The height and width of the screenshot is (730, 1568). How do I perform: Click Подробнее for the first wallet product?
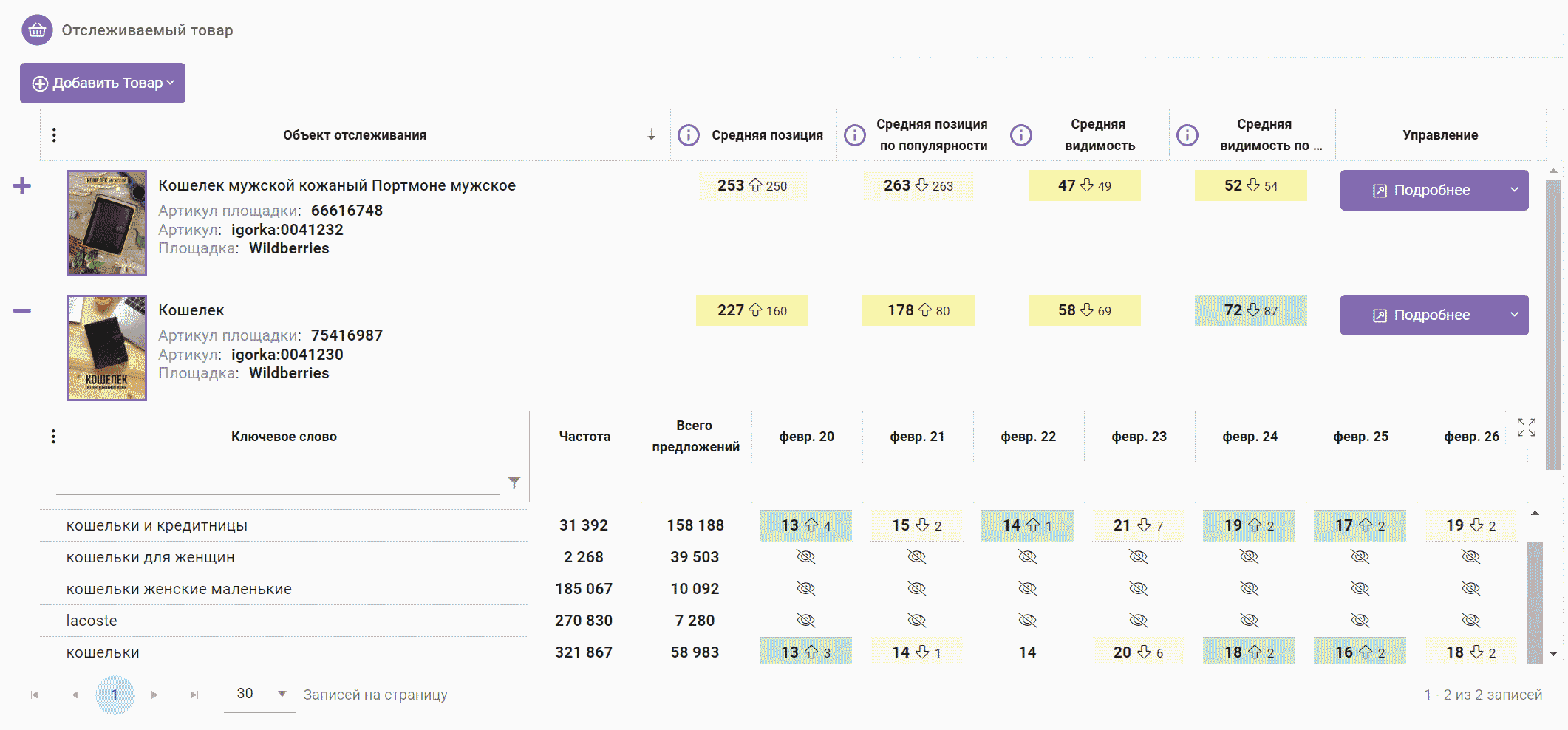click(x=1422, y=191)
